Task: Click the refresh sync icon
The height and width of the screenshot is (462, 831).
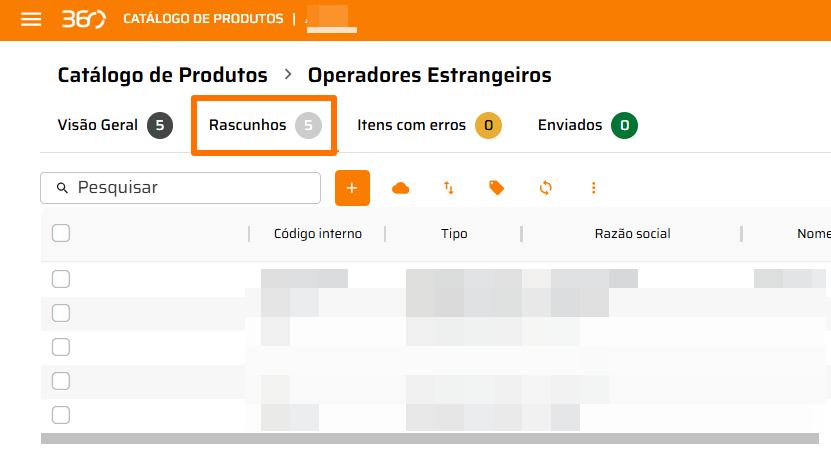Action: [546, 188]
